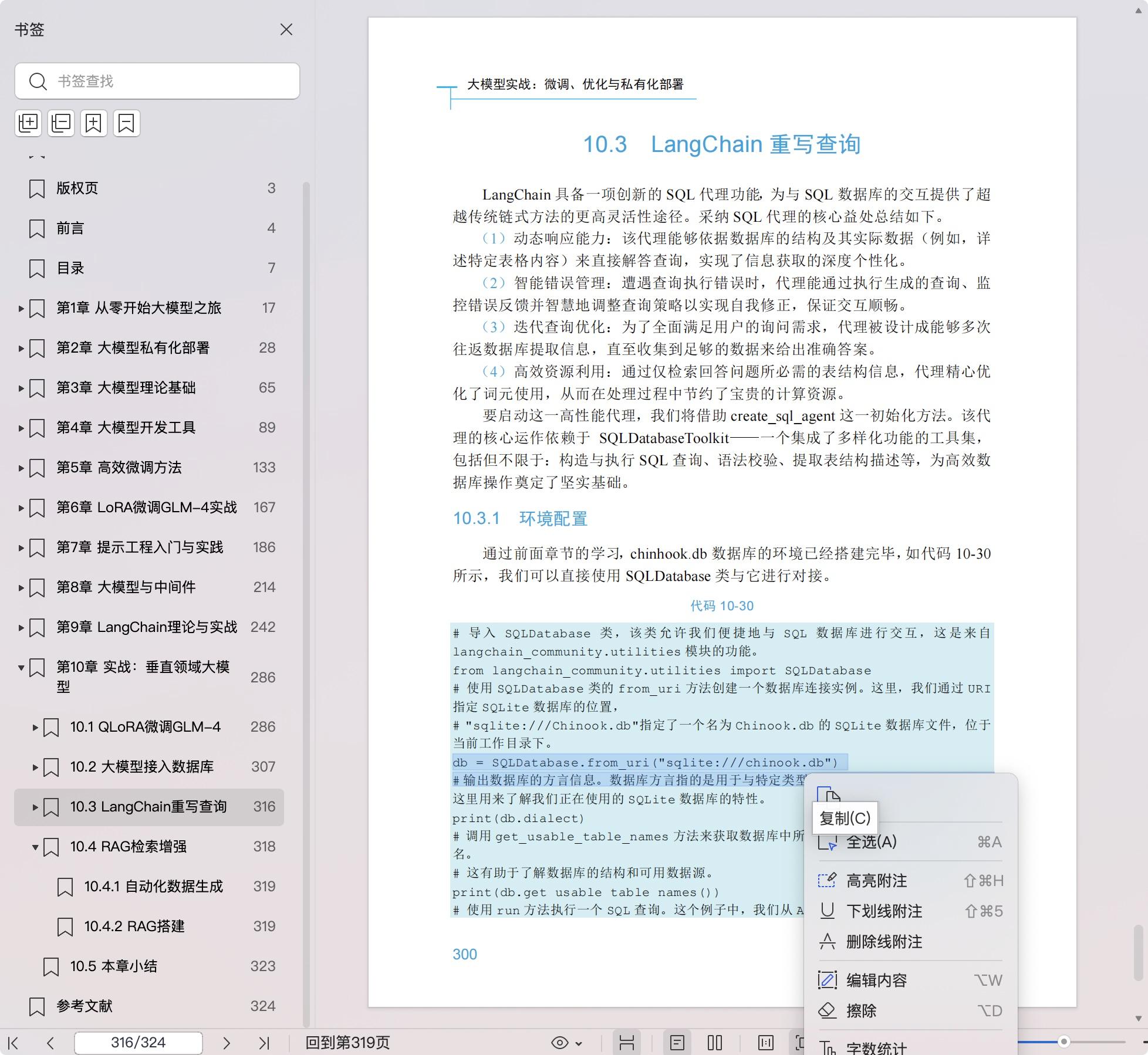Expand 10.1 QLoRA微调GLM-4 node
Viewport: 1148px width, 1055px height.
click(x=35, y=727)
